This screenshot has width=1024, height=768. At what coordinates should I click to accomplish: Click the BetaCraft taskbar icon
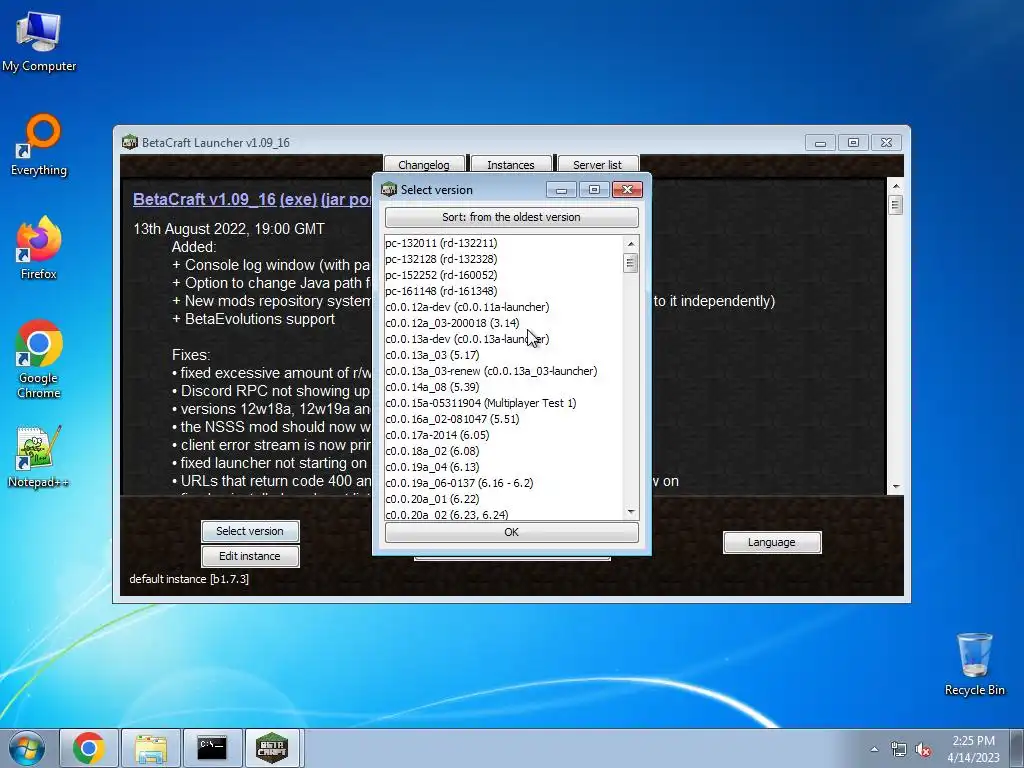coord(272,748)
